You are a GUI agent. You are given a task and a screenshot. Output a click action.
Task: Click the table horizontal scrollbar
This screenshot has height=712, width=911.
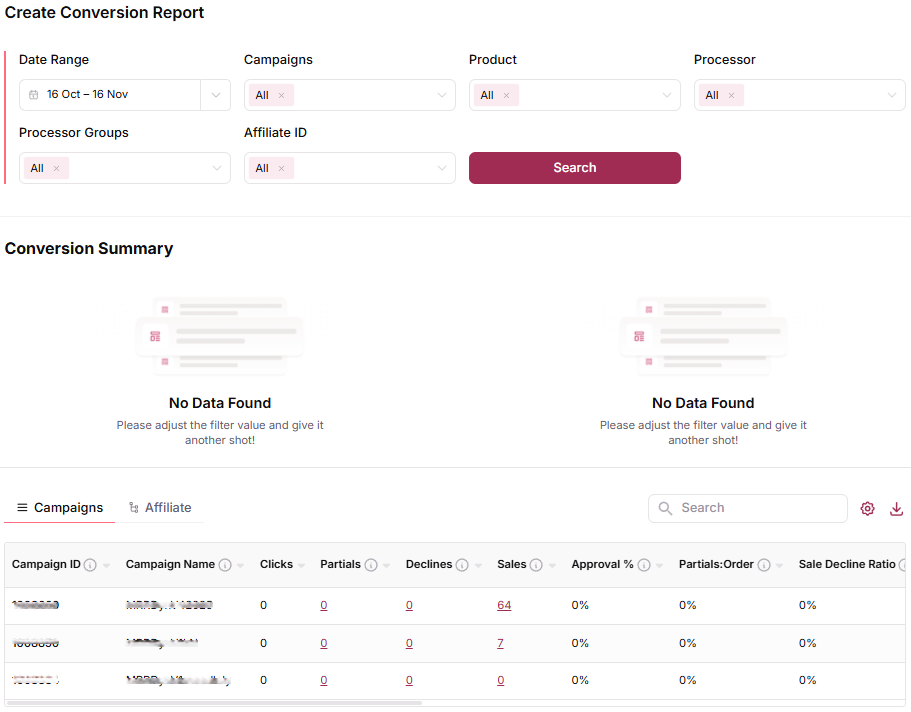(214, 703)
